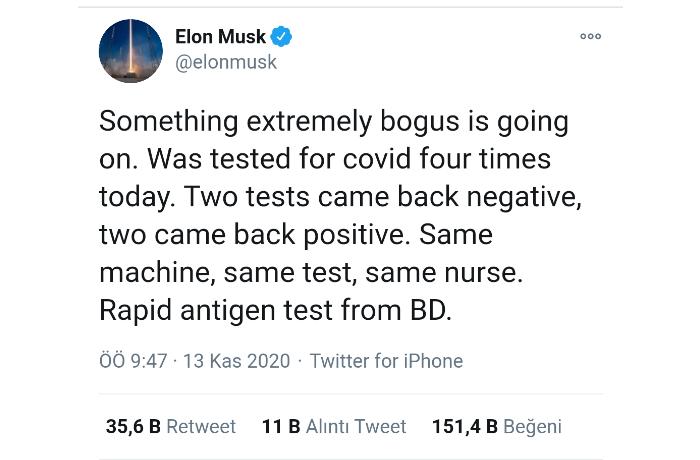Click the 35,6 B retweet count number
The image size is (700, 460).
pos(133,427)
